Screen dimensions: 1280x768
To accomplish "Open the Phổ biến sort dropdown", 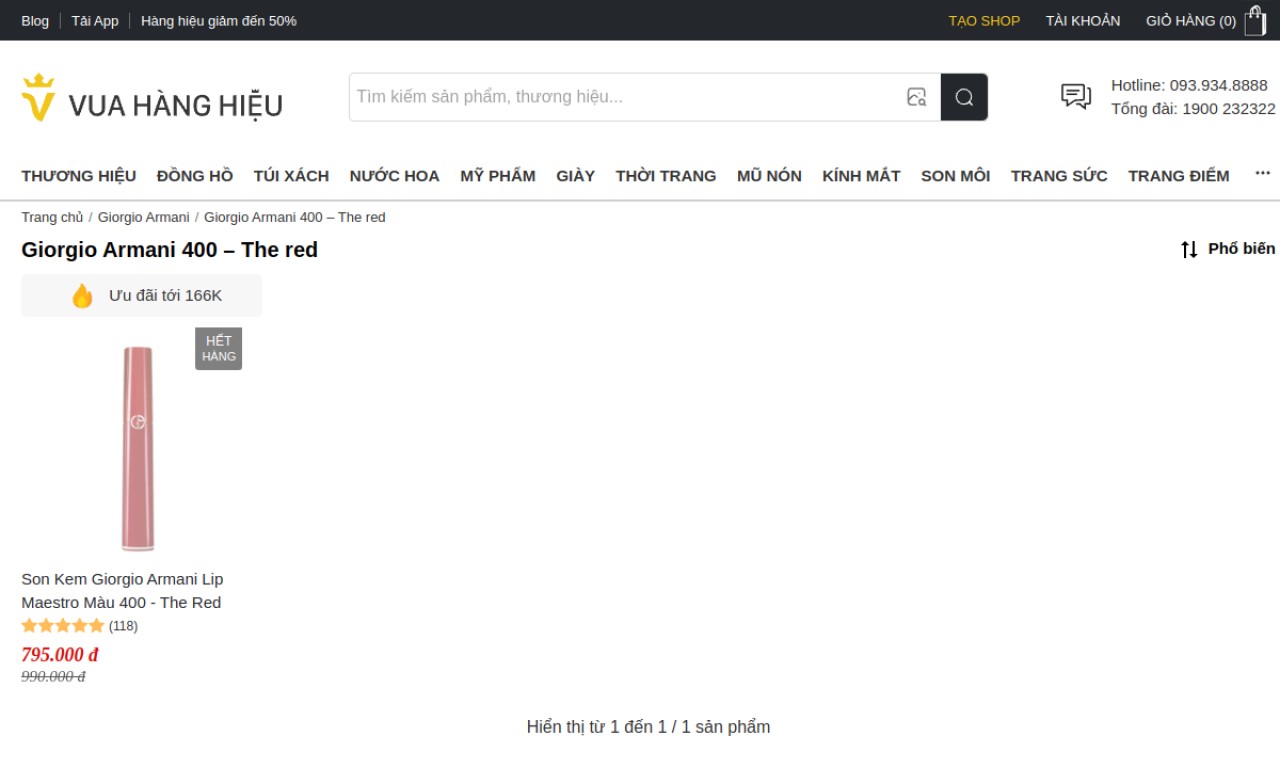I will pyautogui.click(x=1228, y=249).
